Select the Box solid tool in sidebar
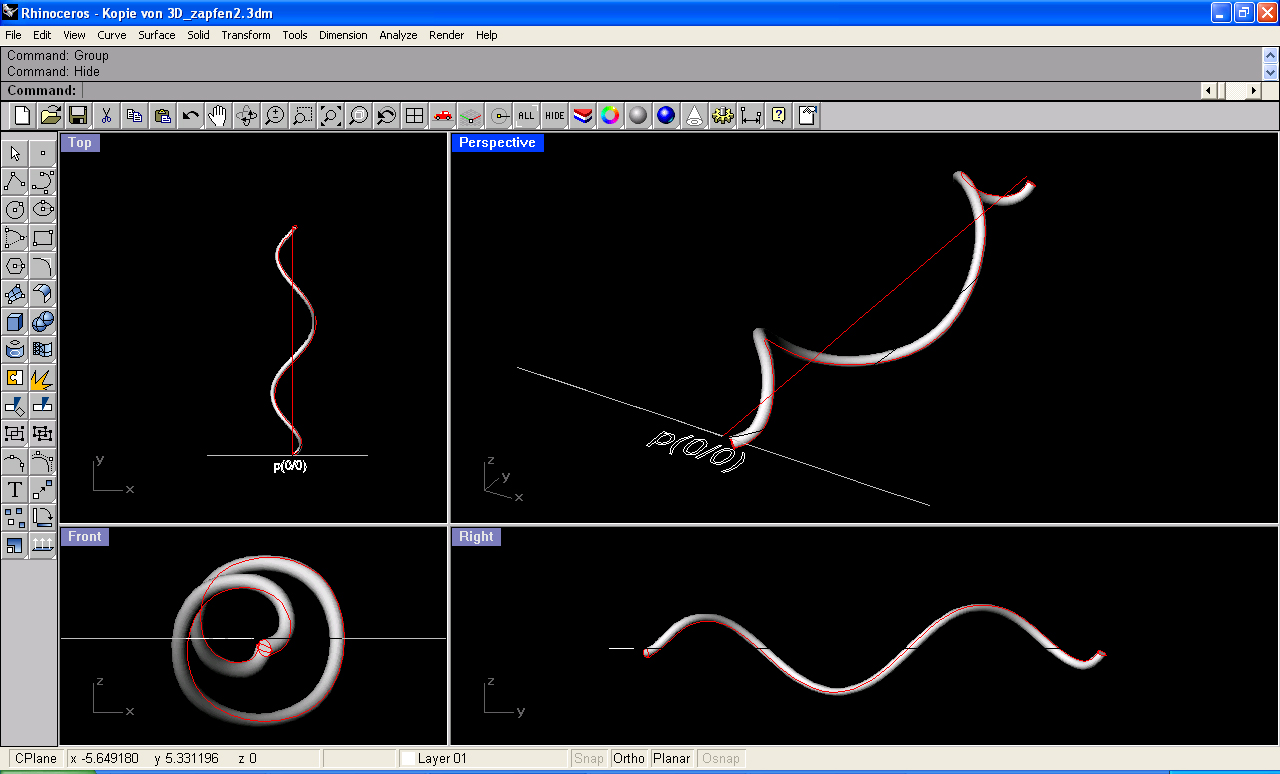The height and width of the screenshot is (774, 1280). point(15,321)
